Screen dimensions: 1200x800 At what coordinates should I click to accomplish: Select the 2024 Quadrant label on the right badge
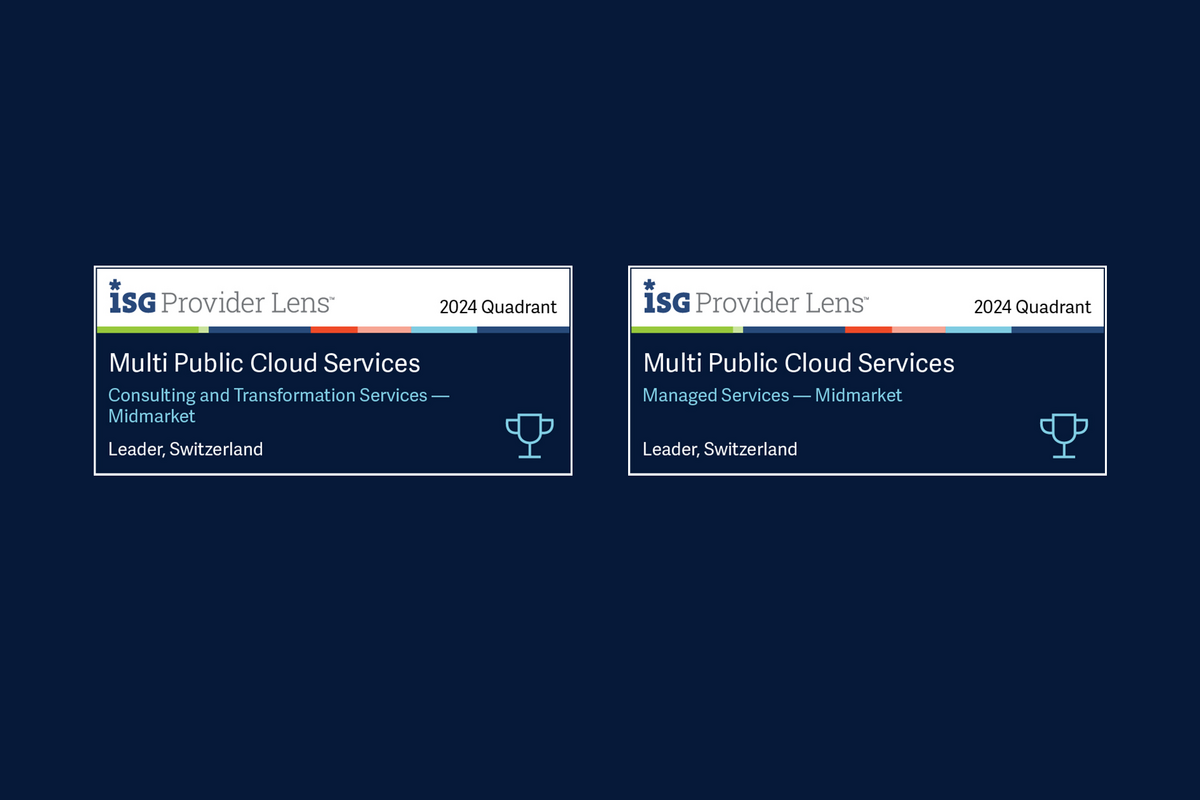click(1032, 308)
